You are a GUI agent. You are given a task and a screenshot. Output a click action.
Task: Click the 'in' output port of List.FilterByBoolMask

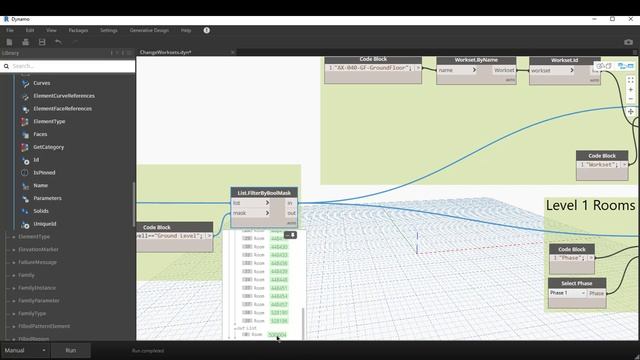coord(291,203)
